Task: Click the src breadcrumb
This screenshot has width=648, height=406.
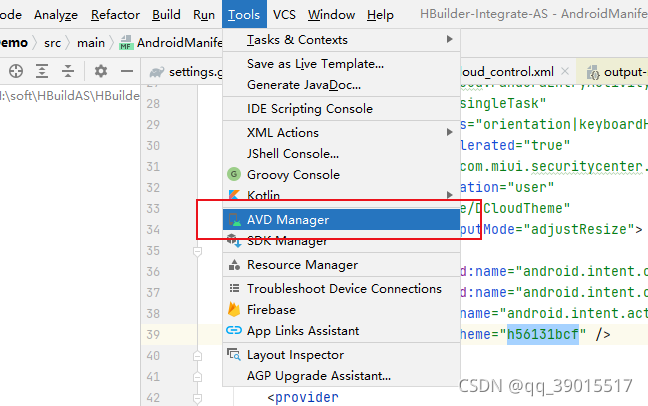Action: click(x=52, y=43)
